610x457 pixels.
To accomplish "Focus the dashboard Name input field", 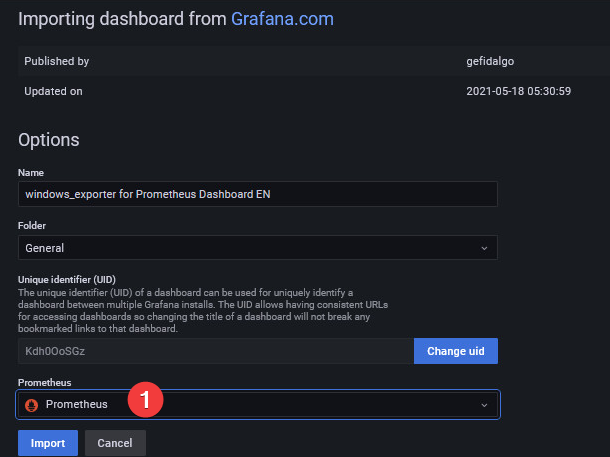I will click(x=257, y=194).
